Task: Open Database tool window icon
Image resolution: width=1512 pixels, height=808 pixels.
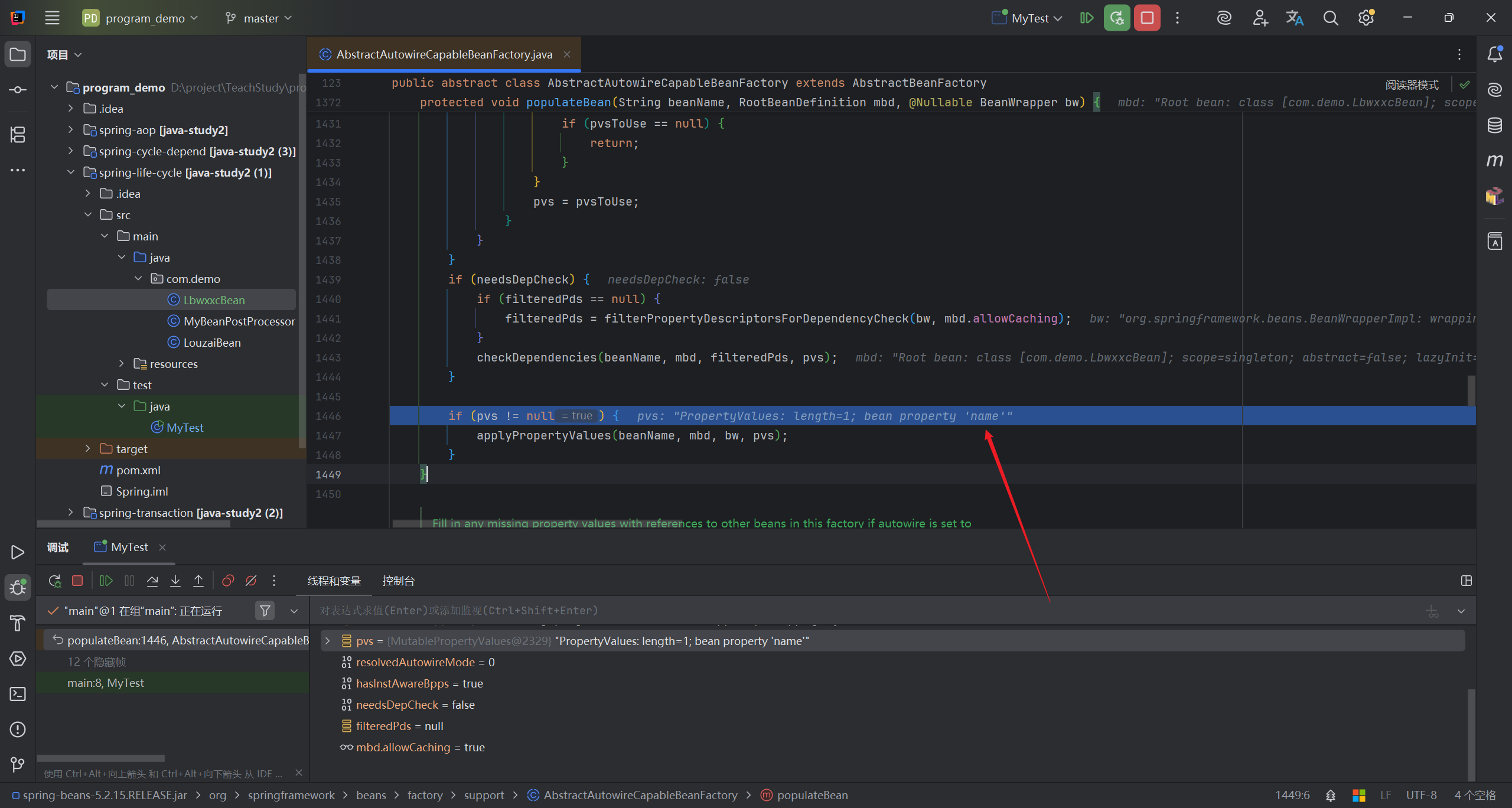Action: coord(1494,125)
